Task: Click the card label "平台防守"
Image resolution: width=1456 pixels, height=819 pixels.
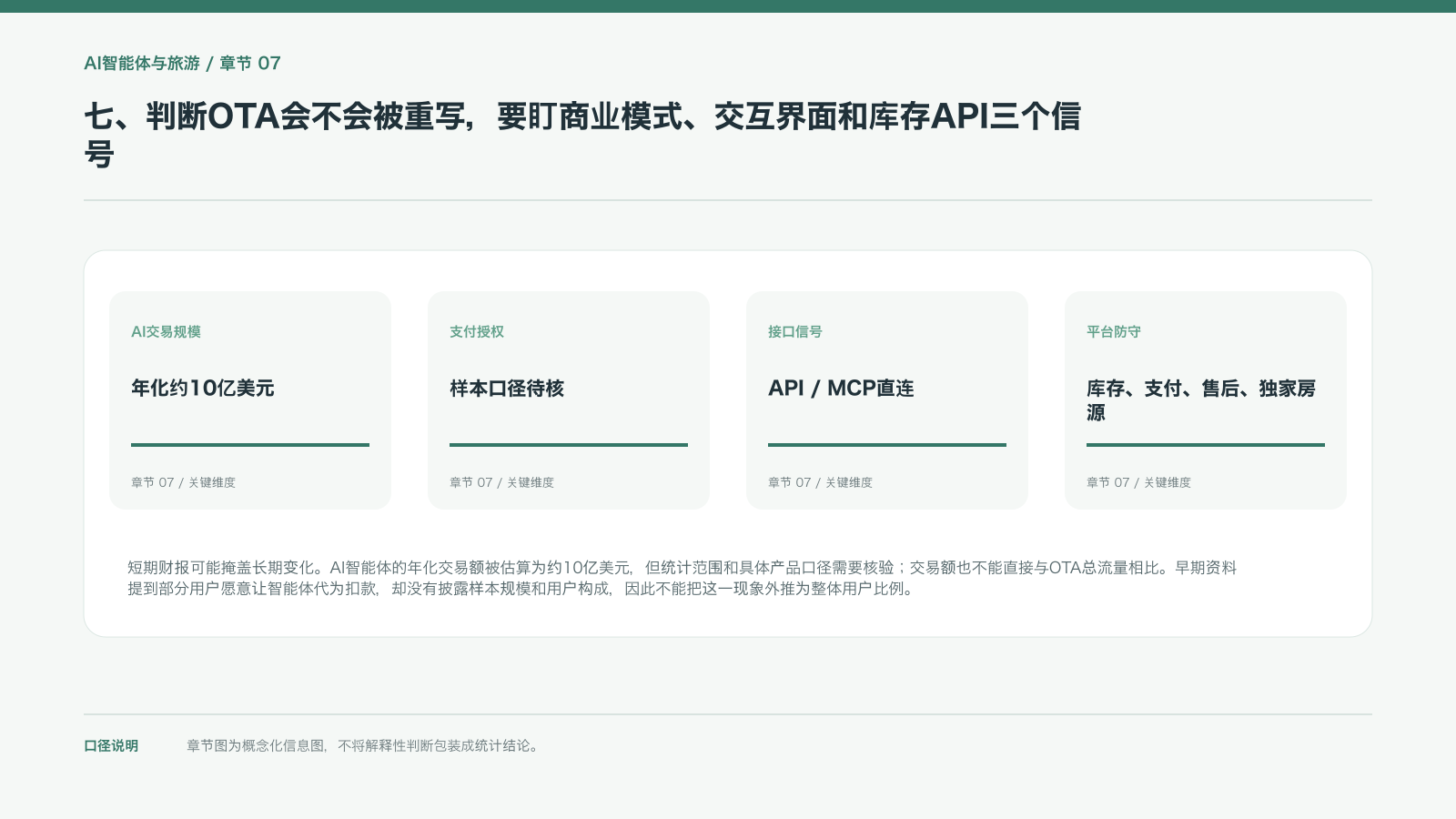Action: click(x=1114, y=332)
